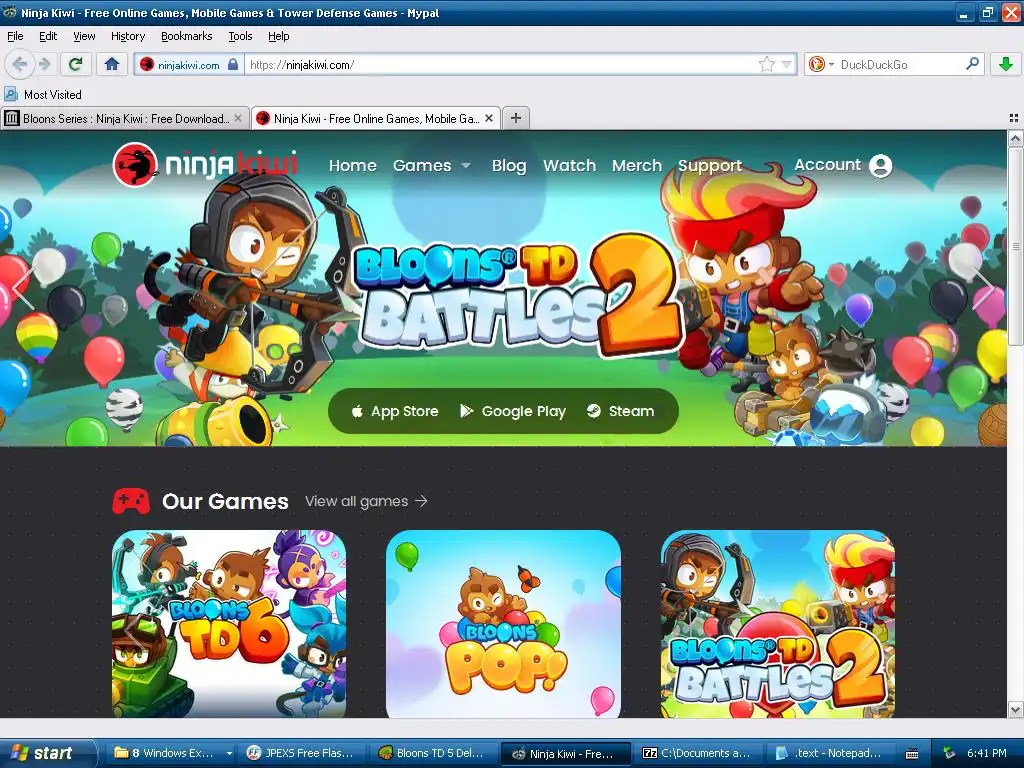Click the Google Play download button

click(x=513, y=411)
